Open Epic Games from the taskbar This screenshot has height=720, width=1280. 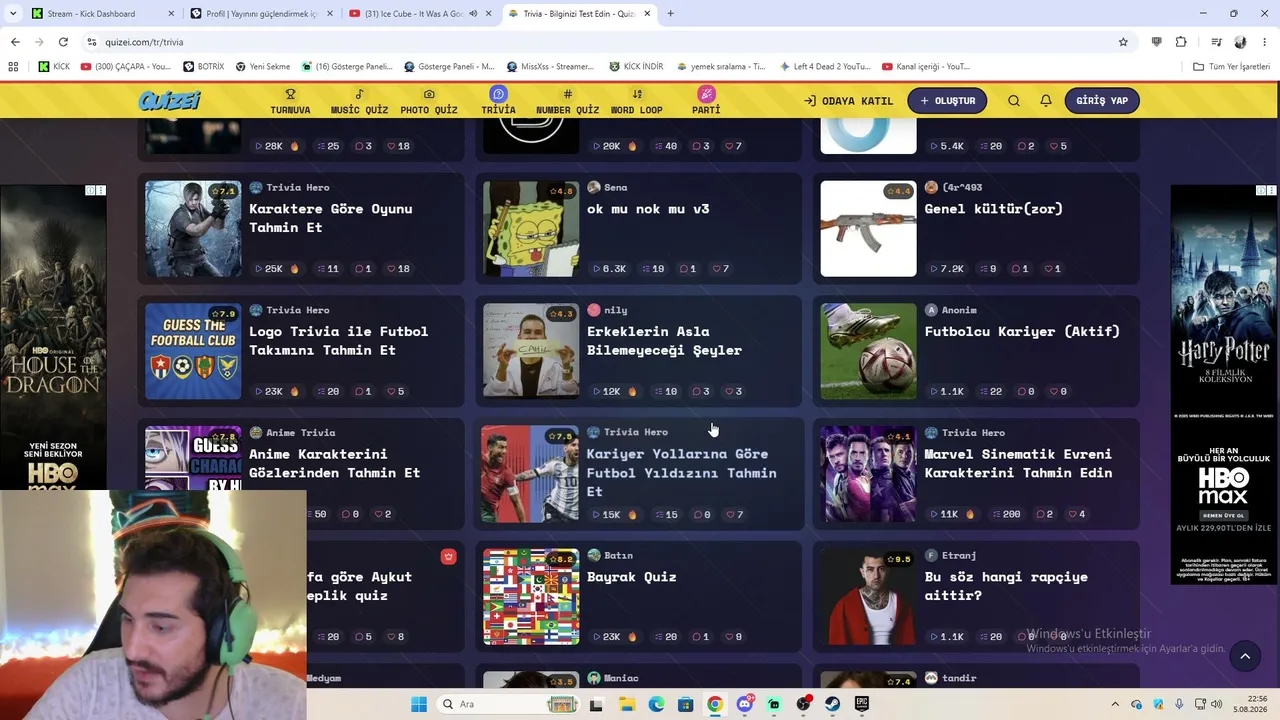coord(861,704)
